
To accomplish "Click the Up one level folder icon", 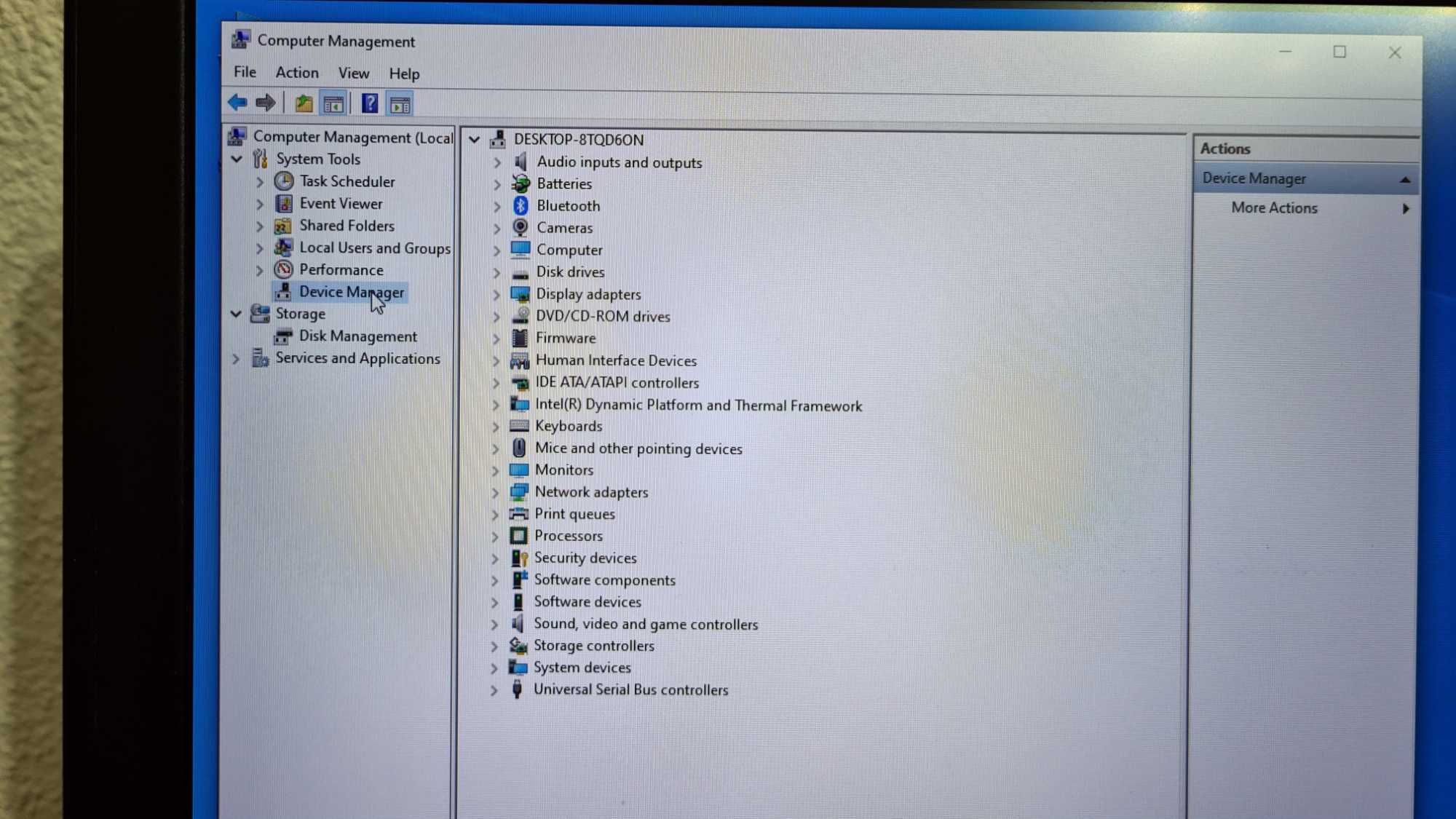I will point(304,103).
